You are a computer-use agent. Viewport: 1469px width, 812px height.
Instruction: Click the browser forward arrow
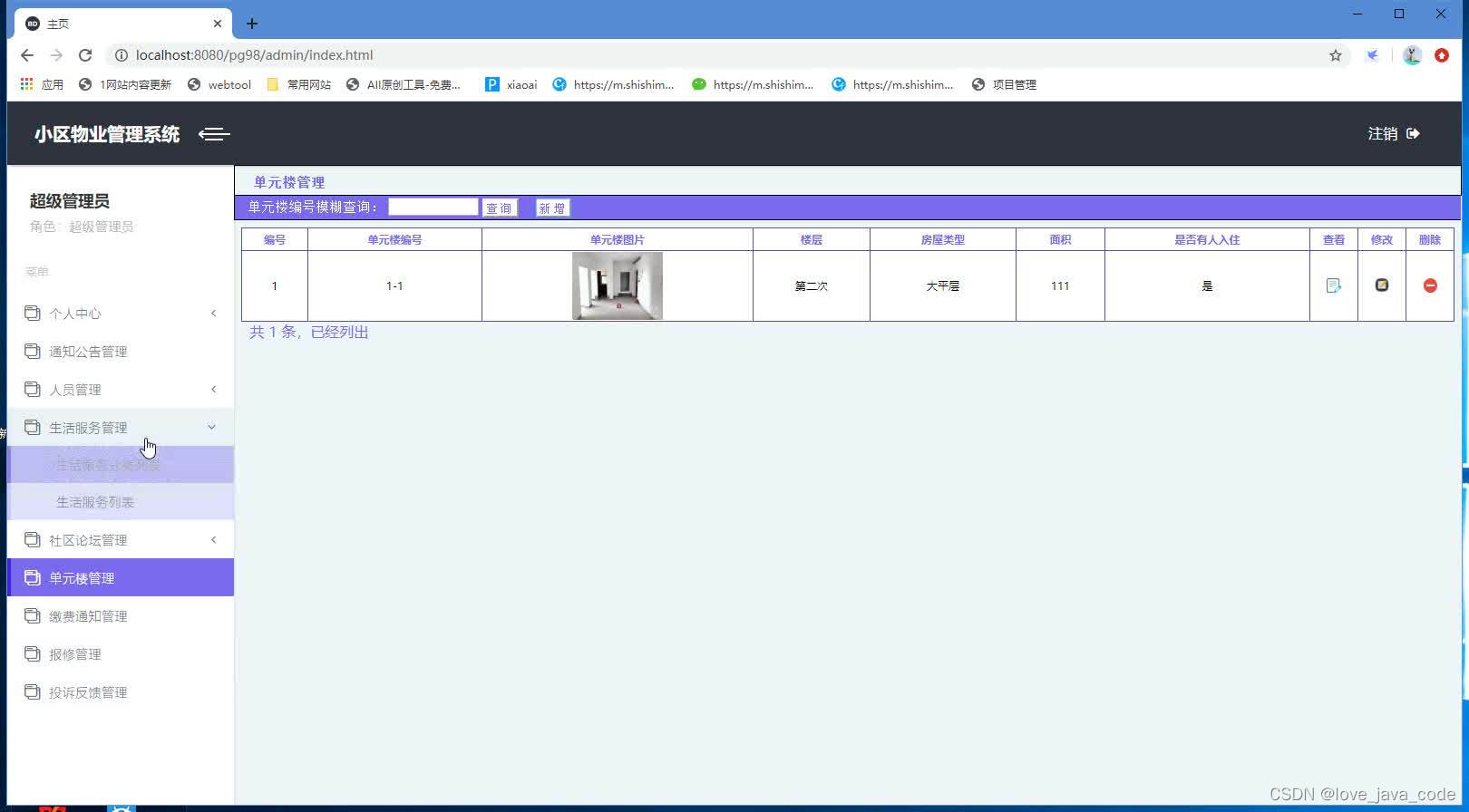pyautogui.click(x=56, y=55)
